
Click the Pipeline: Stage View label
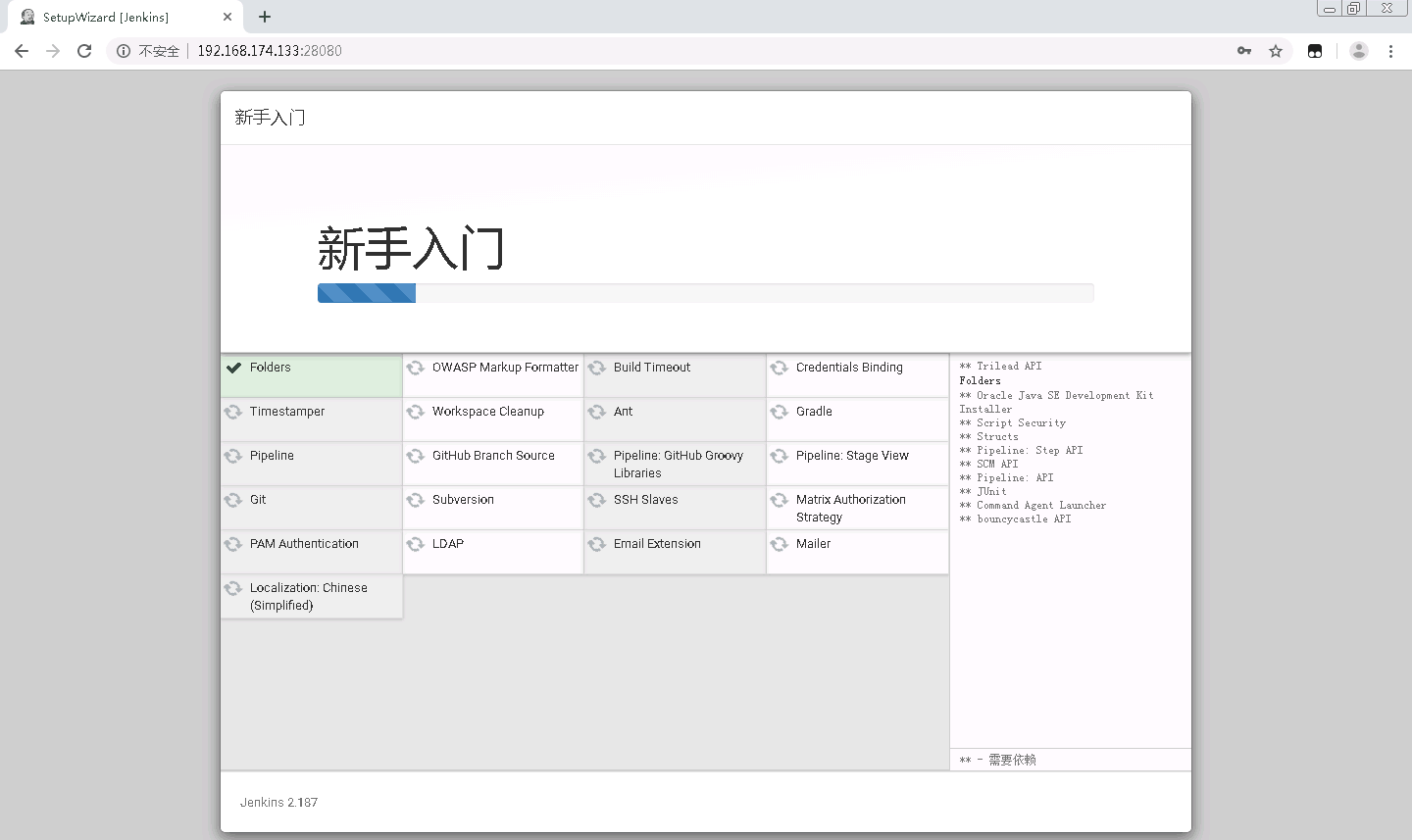[x=852, y=456]
